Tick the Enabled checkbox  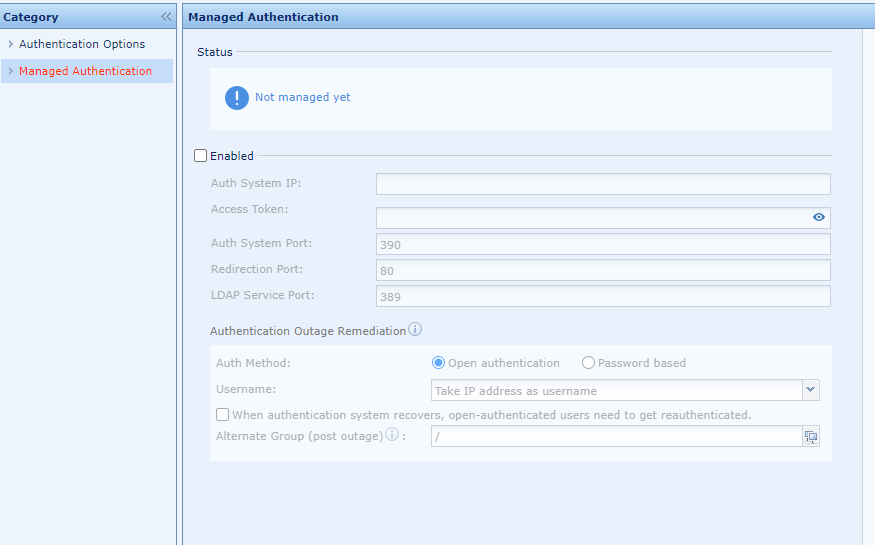pyautogui.click(x=200, y=156)
